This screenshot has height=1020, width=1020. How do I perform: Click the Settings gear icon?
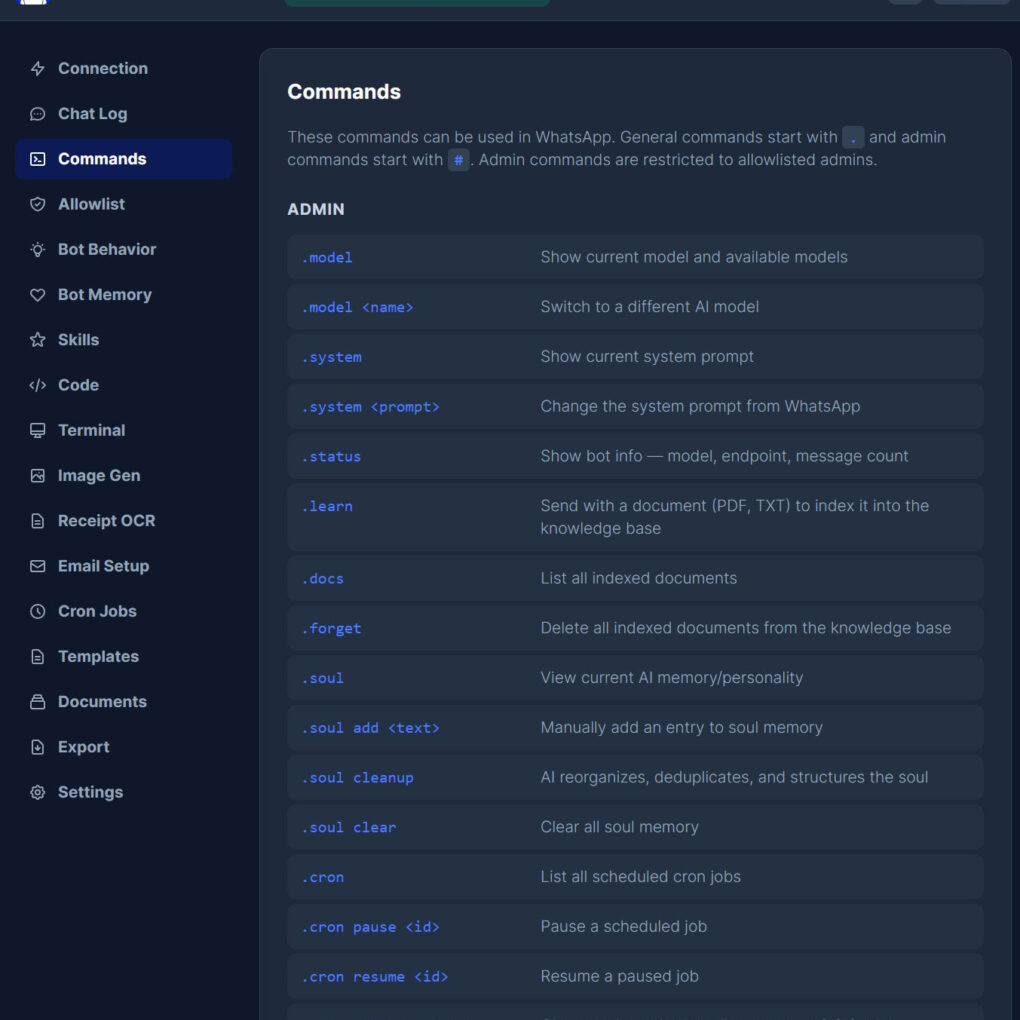(x=38, y=792)
